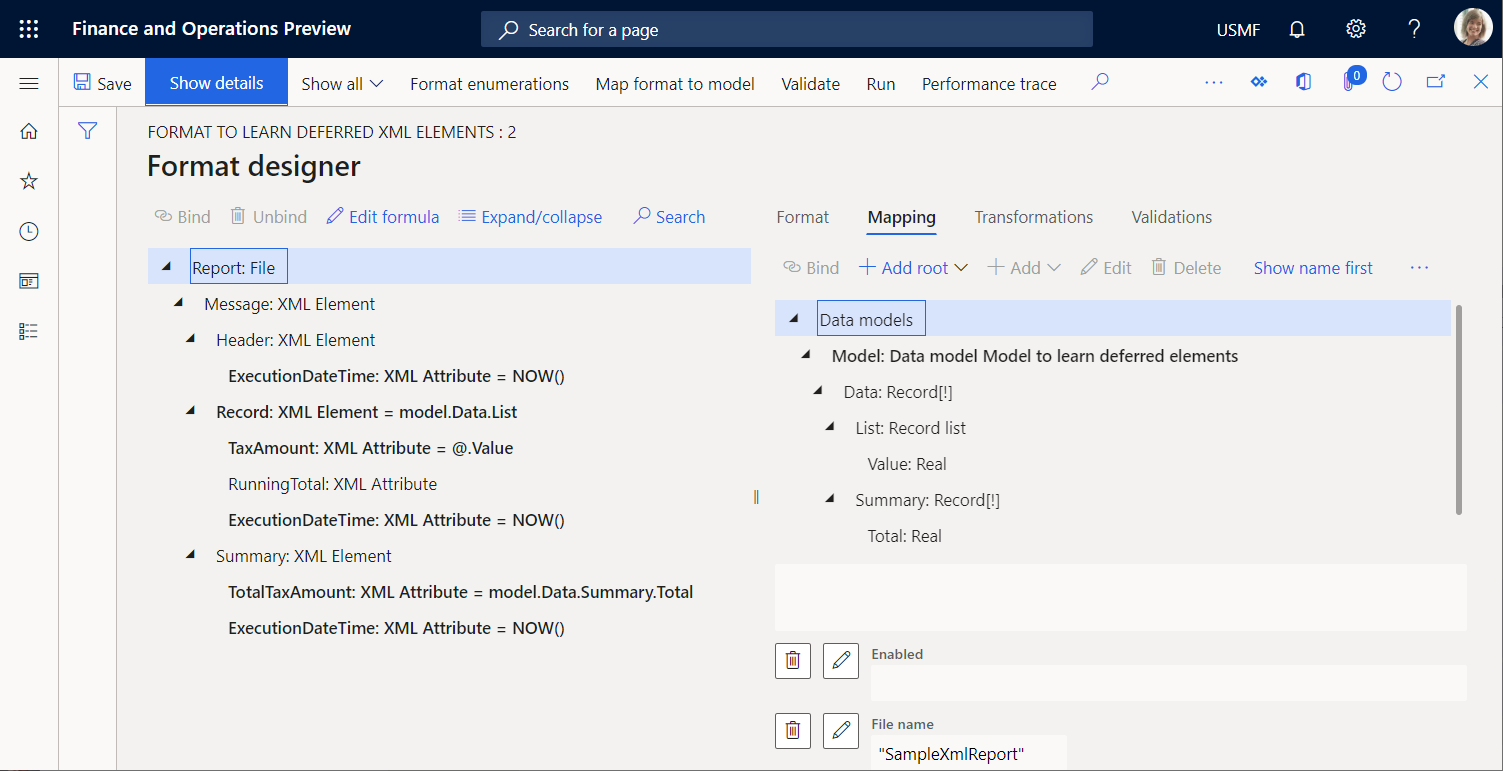Switch to the Transformations tab
Image resolution: width=1503 pixels, height=771 pixels.
[1033, 217]
